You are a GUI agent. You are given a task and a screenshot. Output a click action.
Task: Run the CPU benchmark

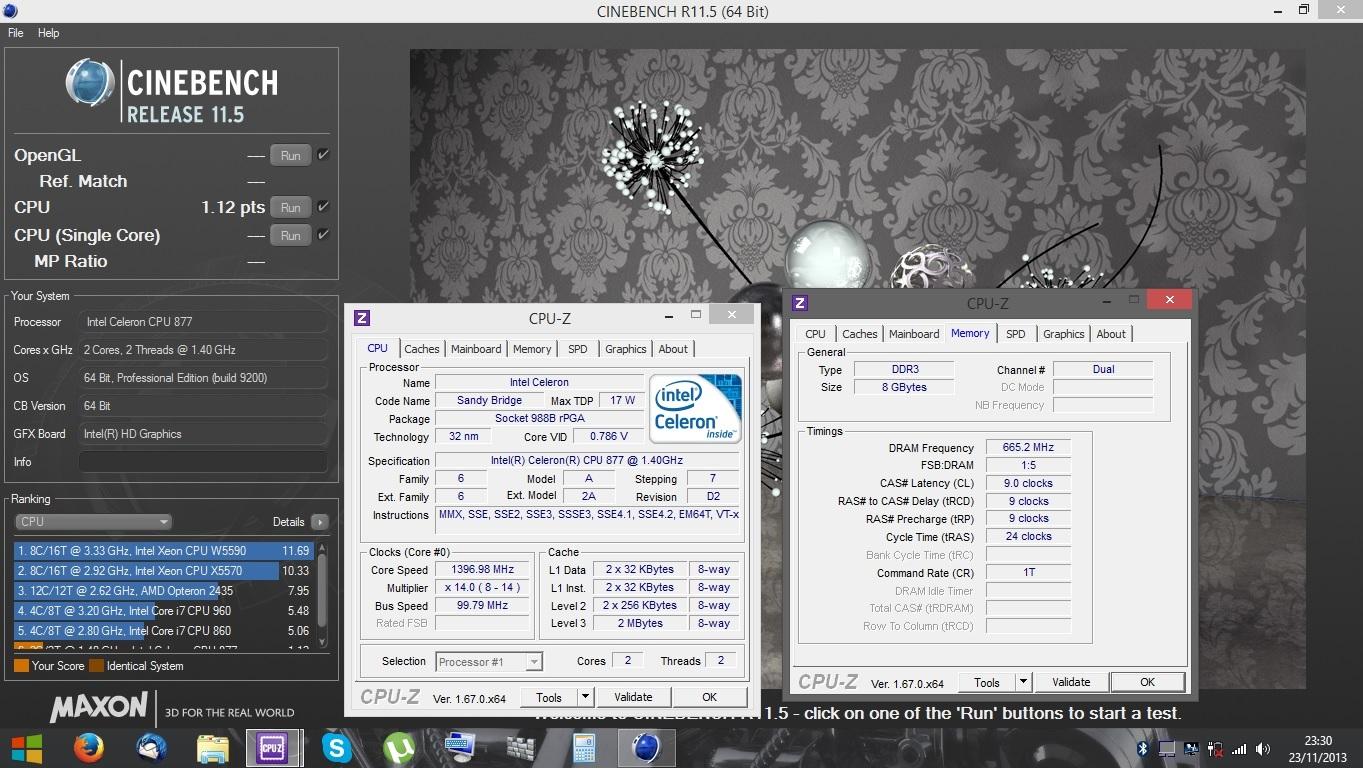coord(290,208)
